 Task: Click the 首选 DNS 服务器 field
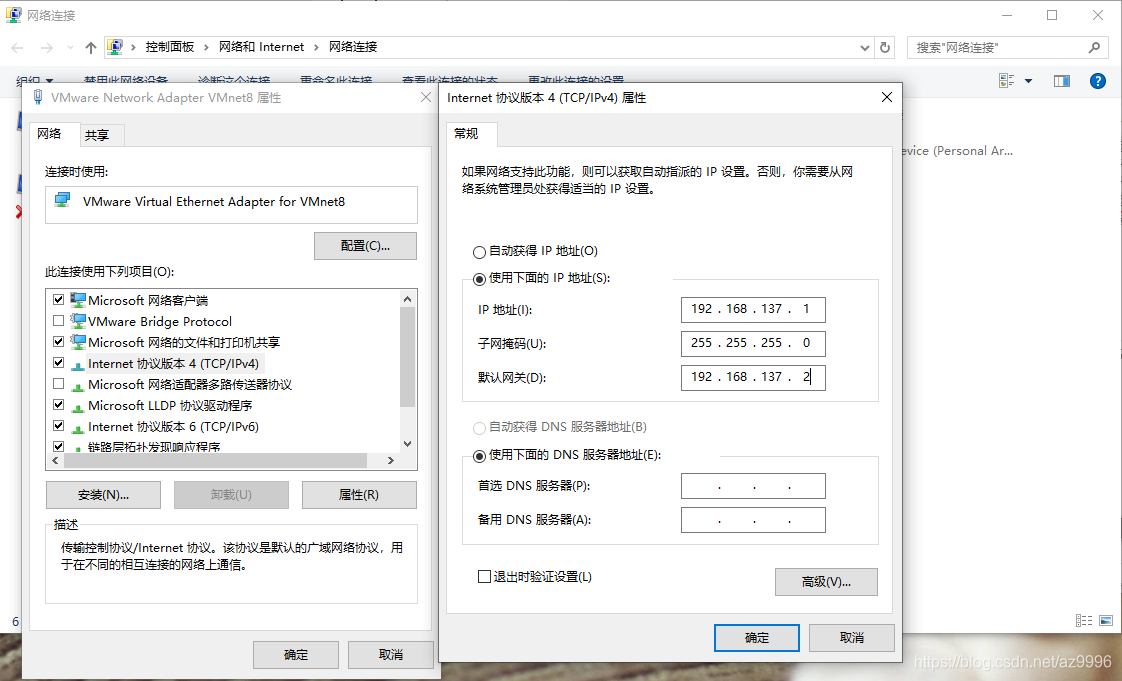[753, 486]
